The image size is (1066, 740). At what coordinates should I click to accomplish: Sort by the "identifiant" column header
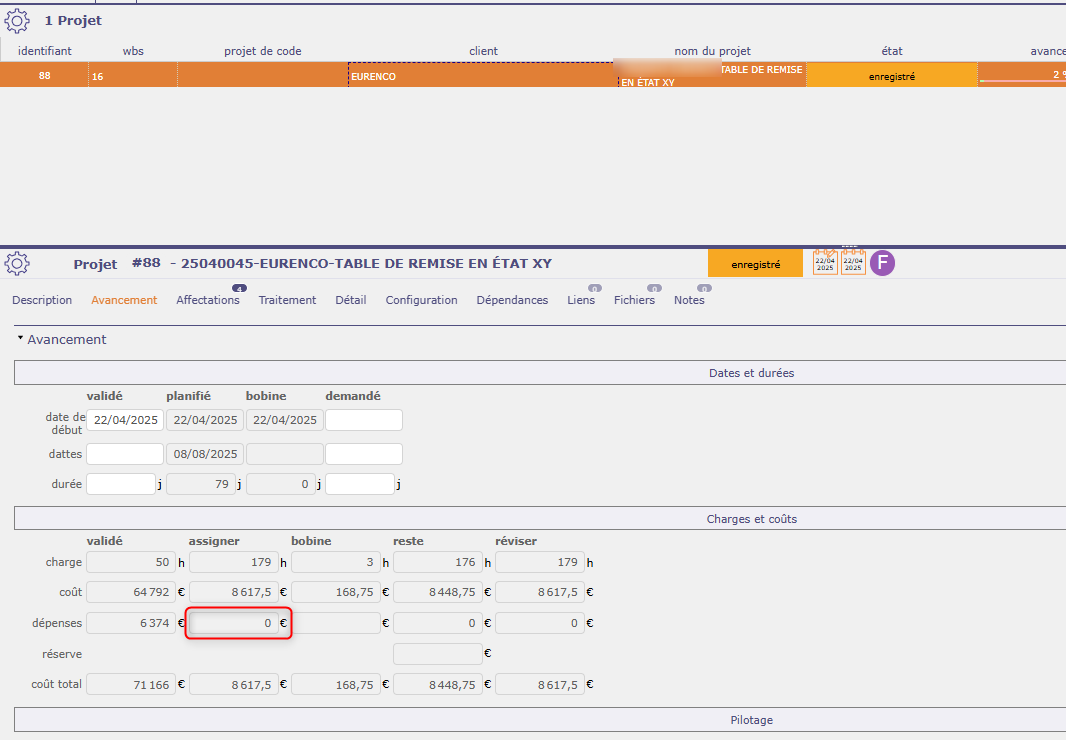pos(44,51)
